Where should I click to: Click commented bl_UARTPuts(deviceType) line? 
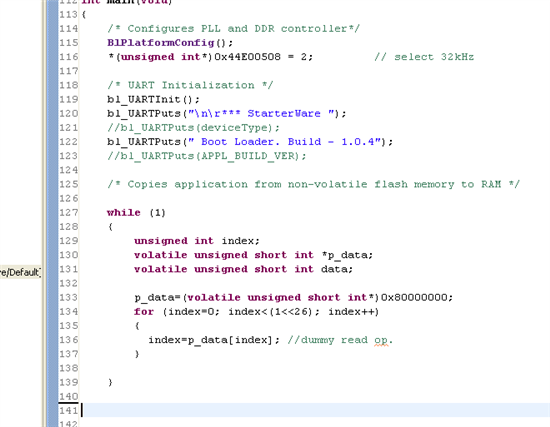pos(193,128)
